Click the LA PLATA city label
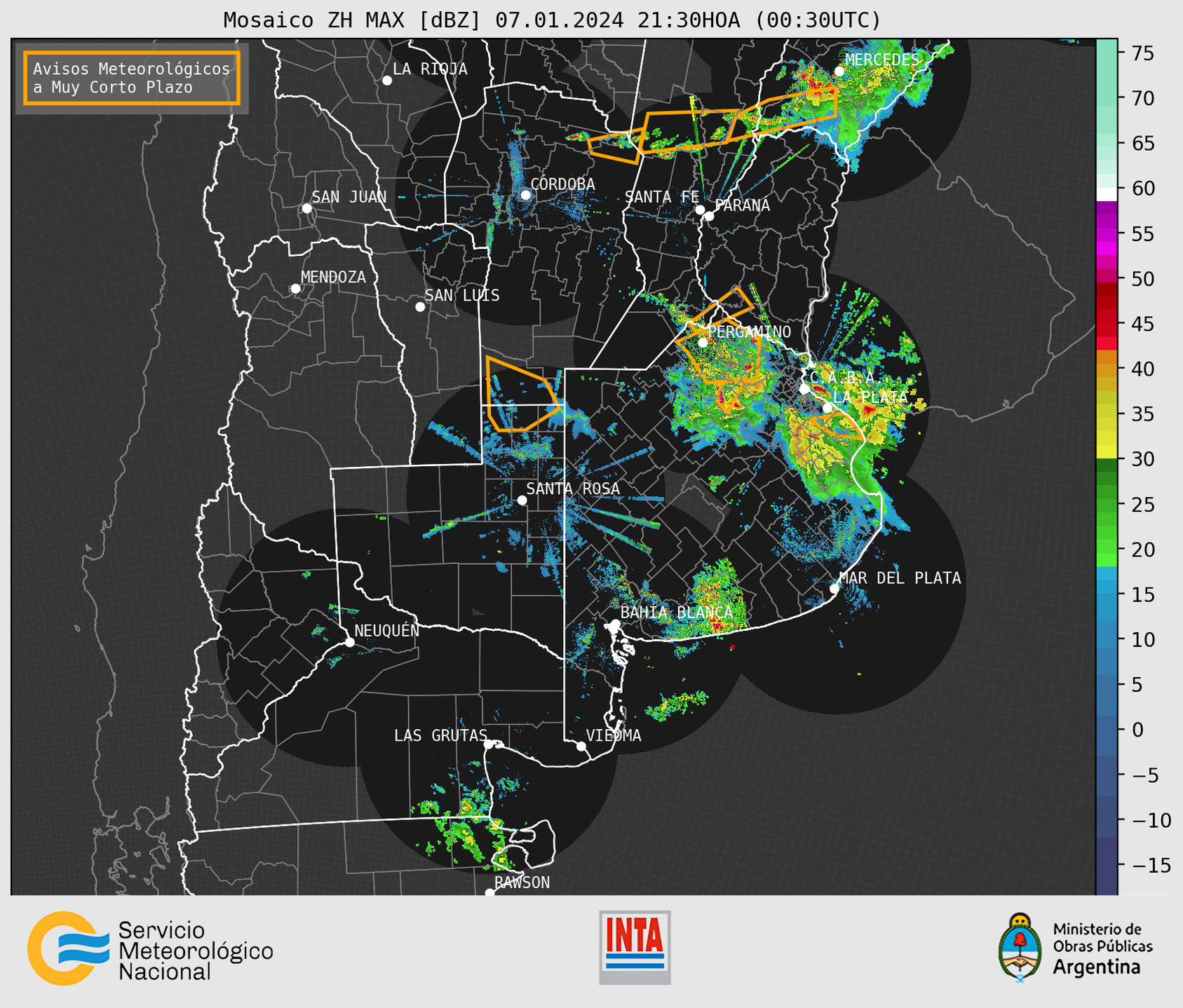 click(870, 397)
